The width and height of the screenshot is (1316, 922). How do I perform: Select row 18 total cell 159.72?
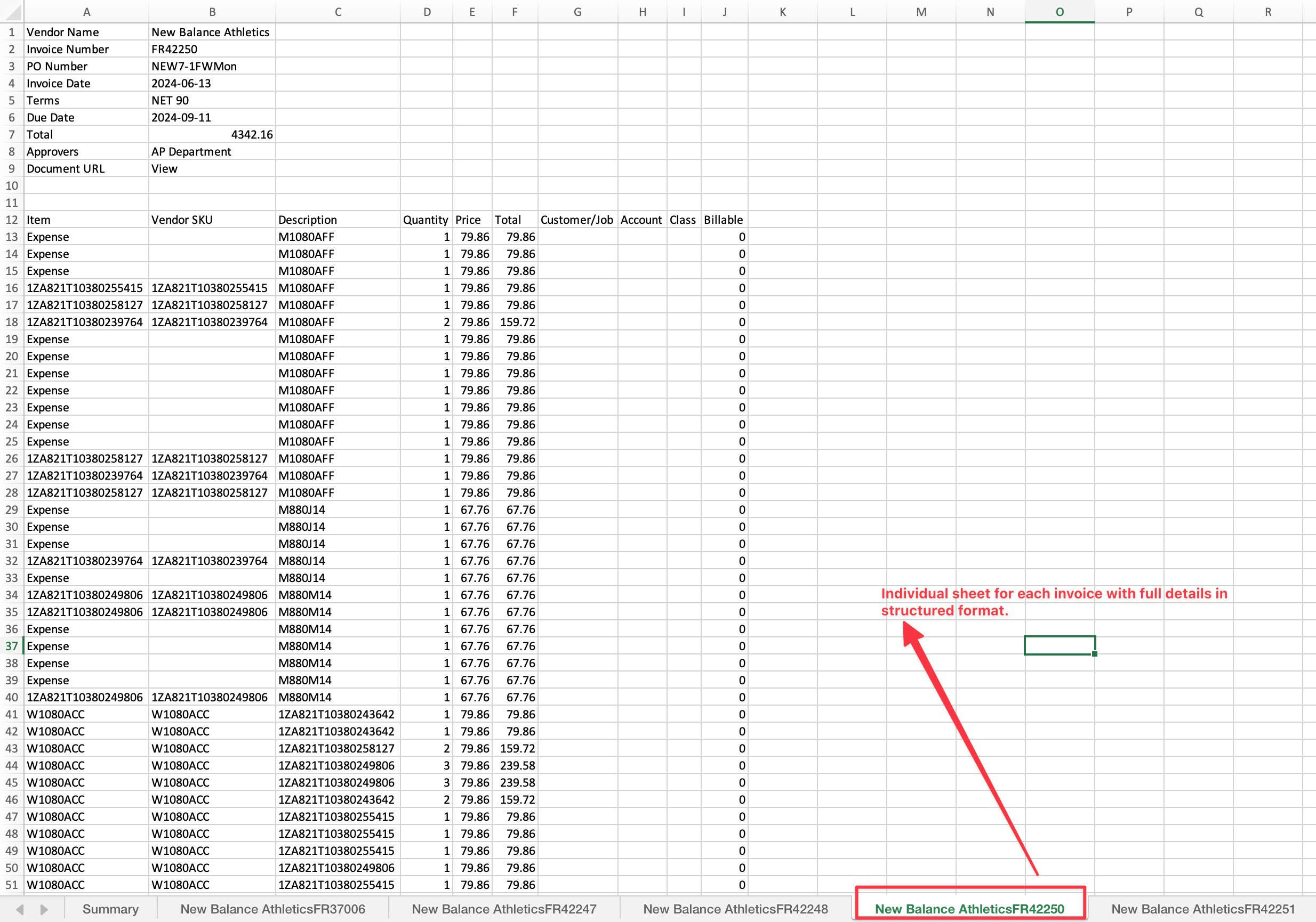515,322
